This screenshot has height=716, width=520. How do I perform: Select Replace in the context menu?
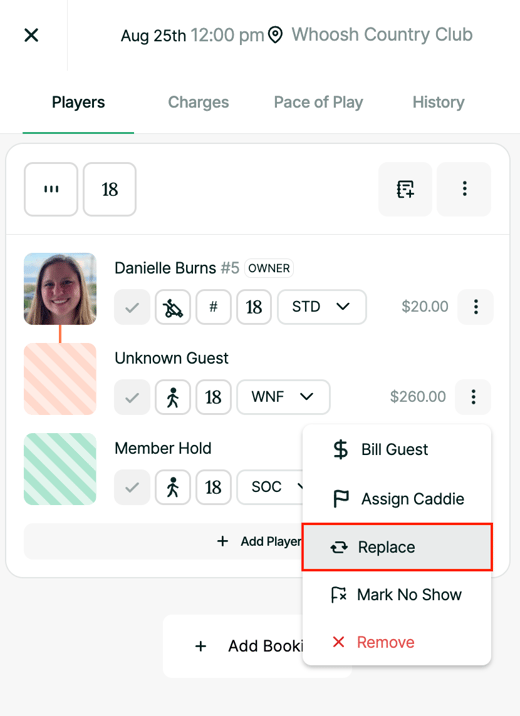397,547
